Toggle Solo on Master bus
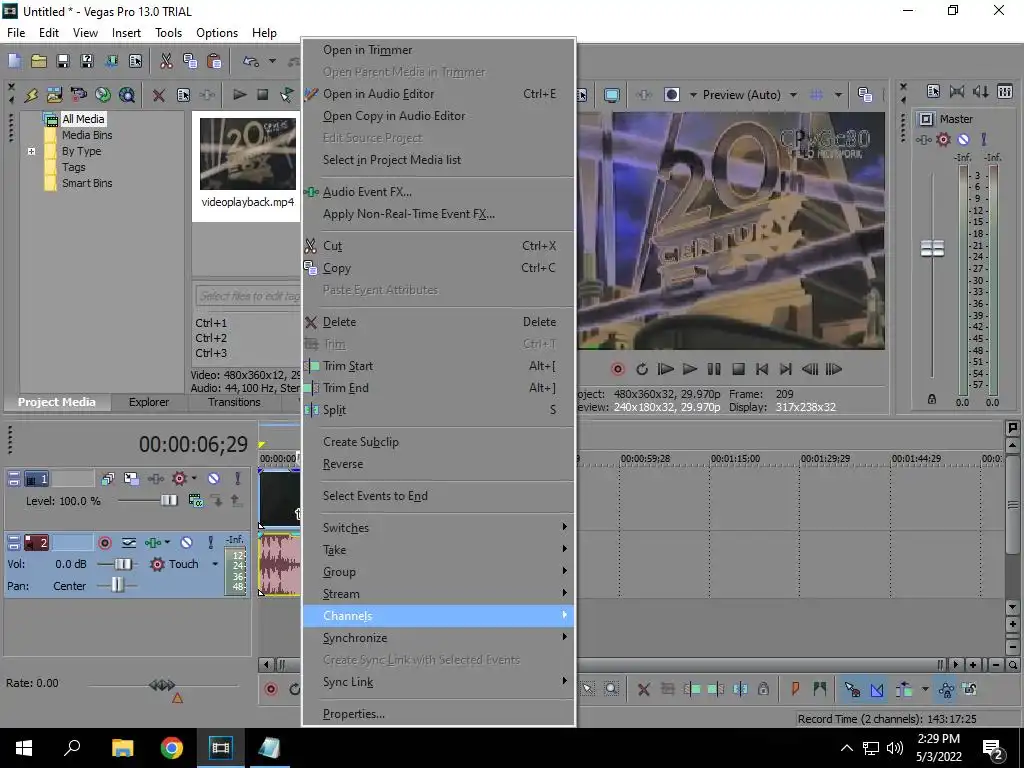 (984, 140)
